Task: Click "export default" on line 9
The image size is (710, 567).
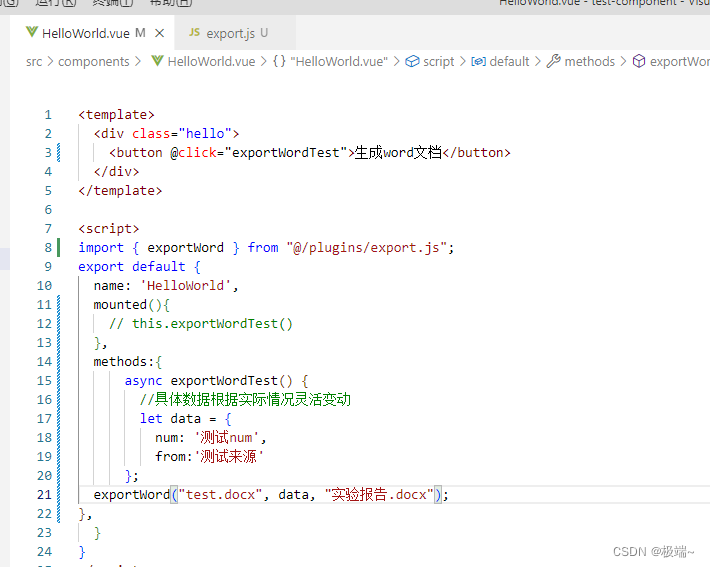Action: [132, 267]
